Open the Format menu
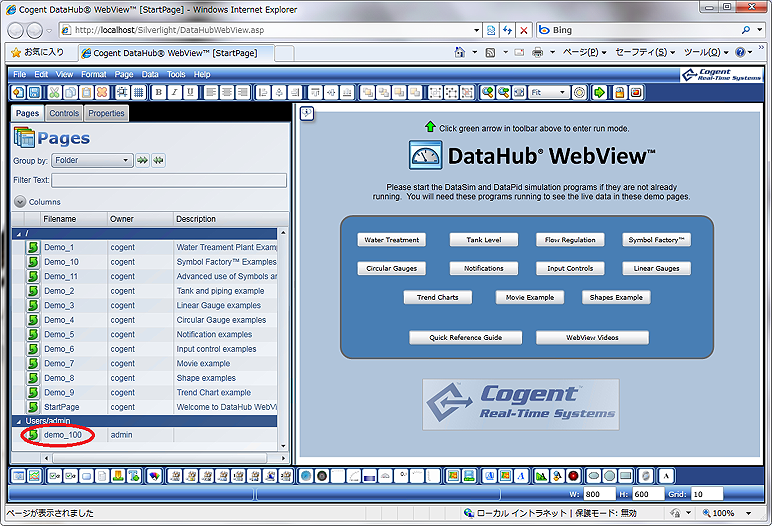 [94, 74]
